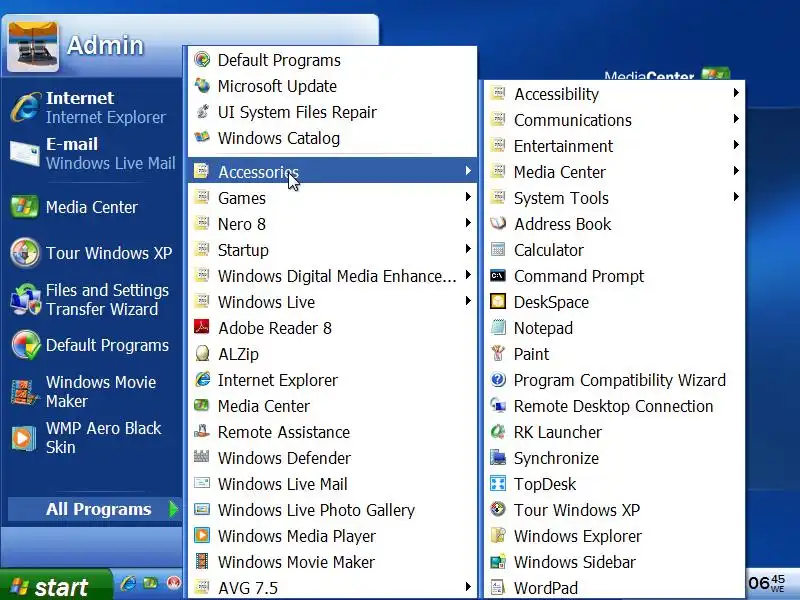Screen dimensions: 800x600
Task: Open the ALZip egg icon
Action: coord(202,354)
